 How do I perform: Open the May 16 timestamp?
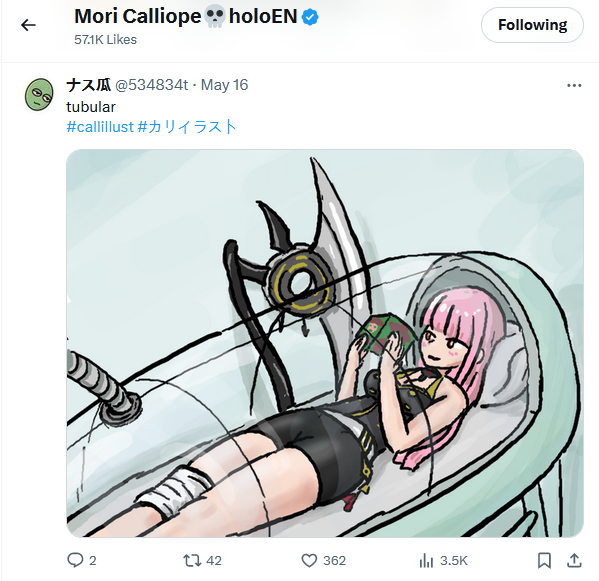coord(224,85)
